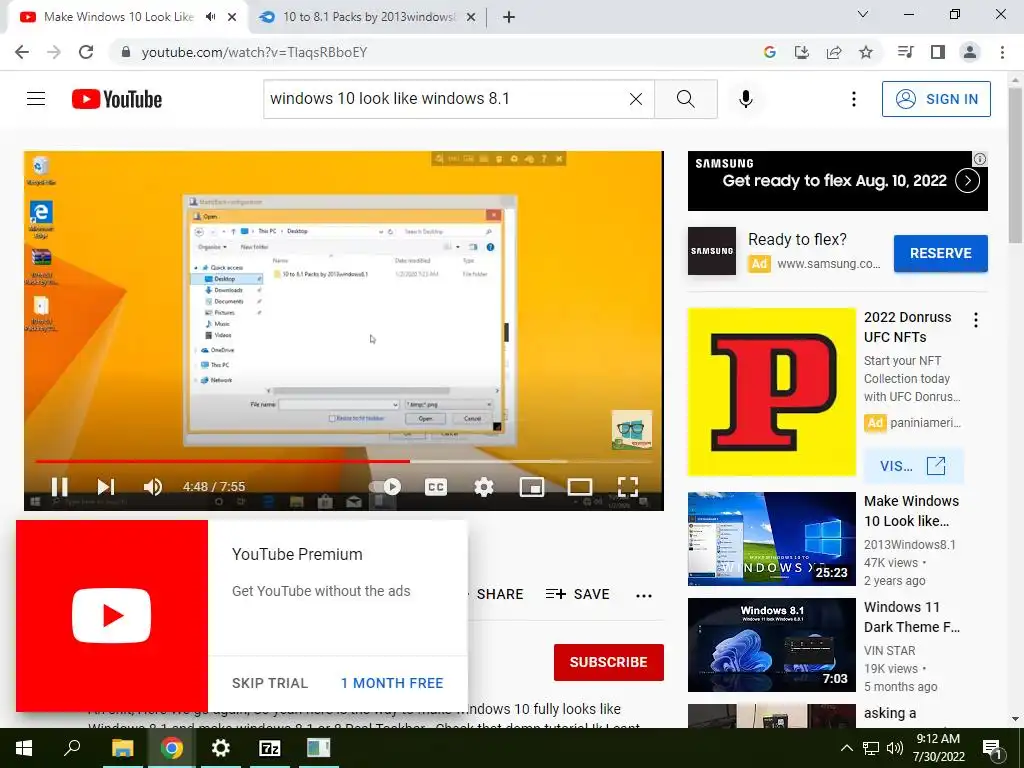Open more actions ellipsis under video
The width and height of the screenshot is (1024, 768).
tap(644, 596)
